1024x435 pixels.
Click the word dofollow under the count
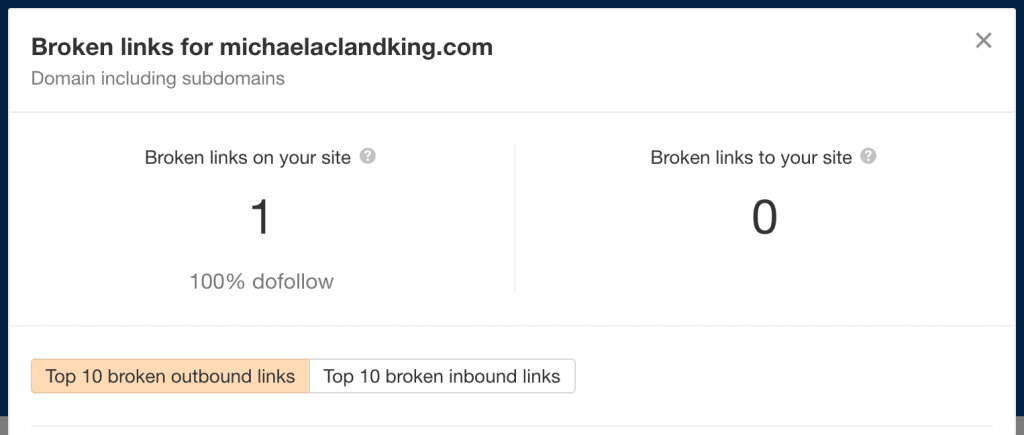293,282
